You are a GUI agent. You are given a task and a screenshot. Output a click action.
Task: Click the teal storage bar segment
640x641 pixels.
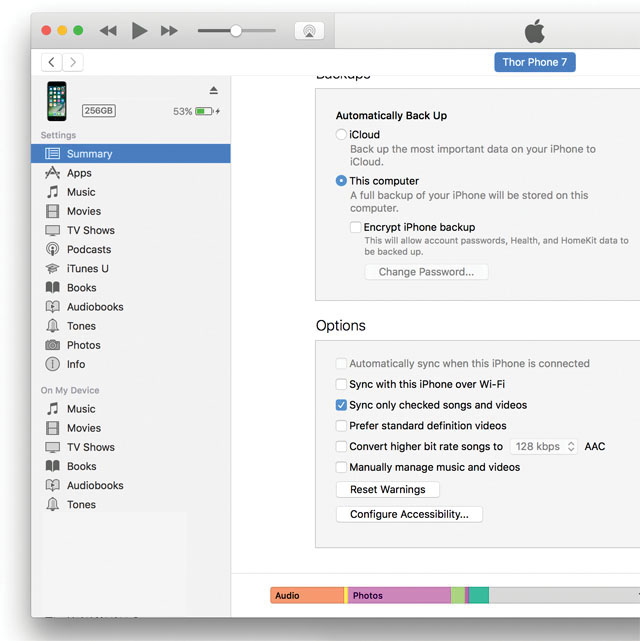[479, 595]
